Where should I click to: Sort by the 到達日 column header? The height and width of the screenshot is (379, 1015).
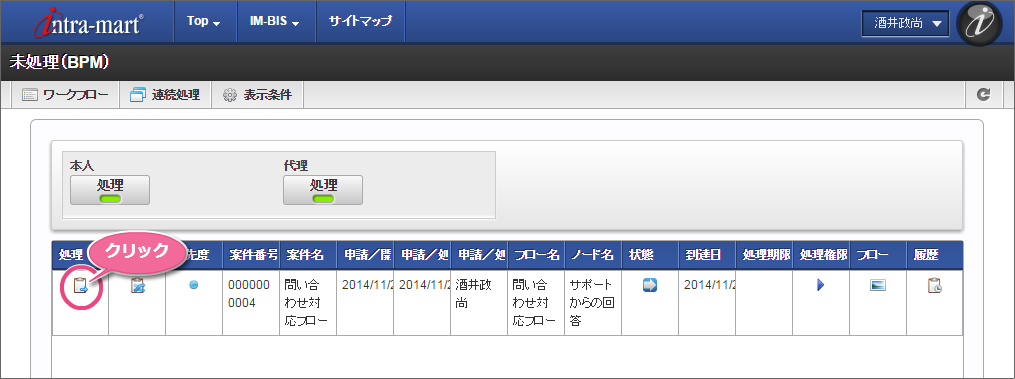[x=707, y=255]
